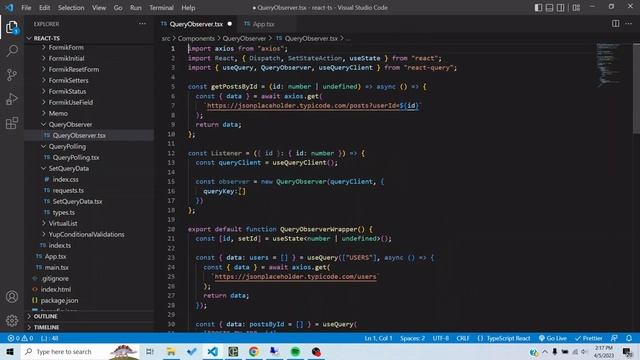Open the View menu
Image resolution: width=640 pixels, height=360 pixels.
(x=99, y=8)
